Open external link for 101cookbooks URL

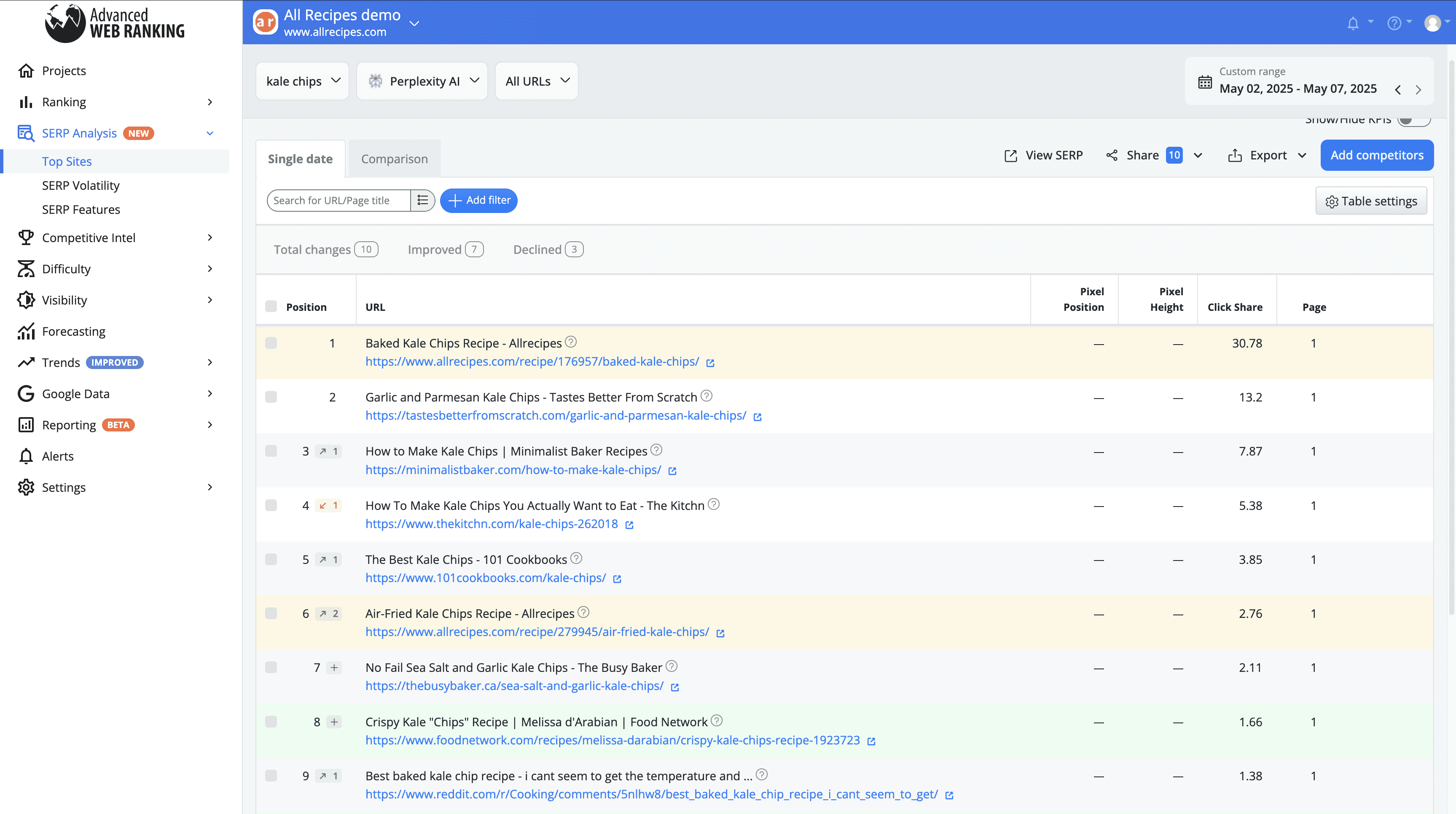coord(617,579)
